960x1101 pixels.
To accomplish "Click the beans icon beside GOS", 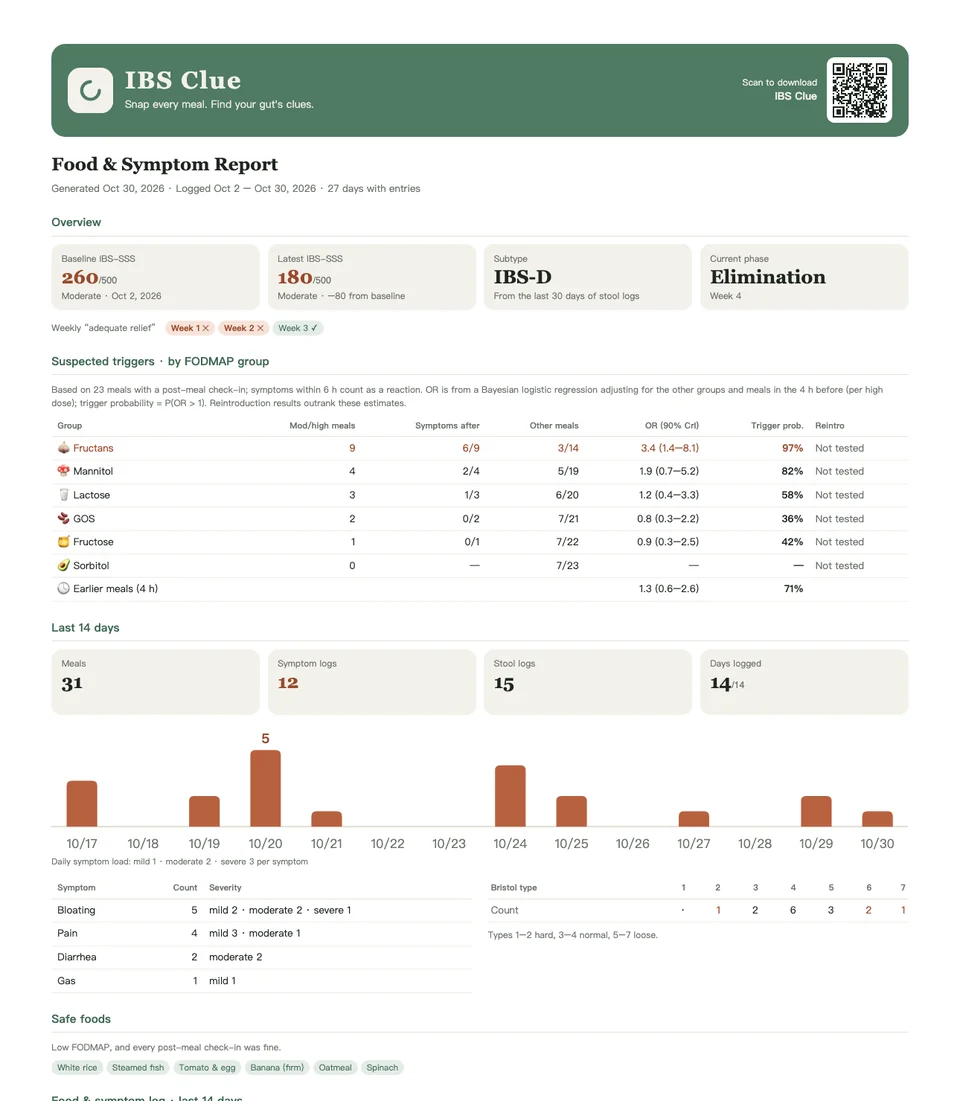I will coord(63,518).
